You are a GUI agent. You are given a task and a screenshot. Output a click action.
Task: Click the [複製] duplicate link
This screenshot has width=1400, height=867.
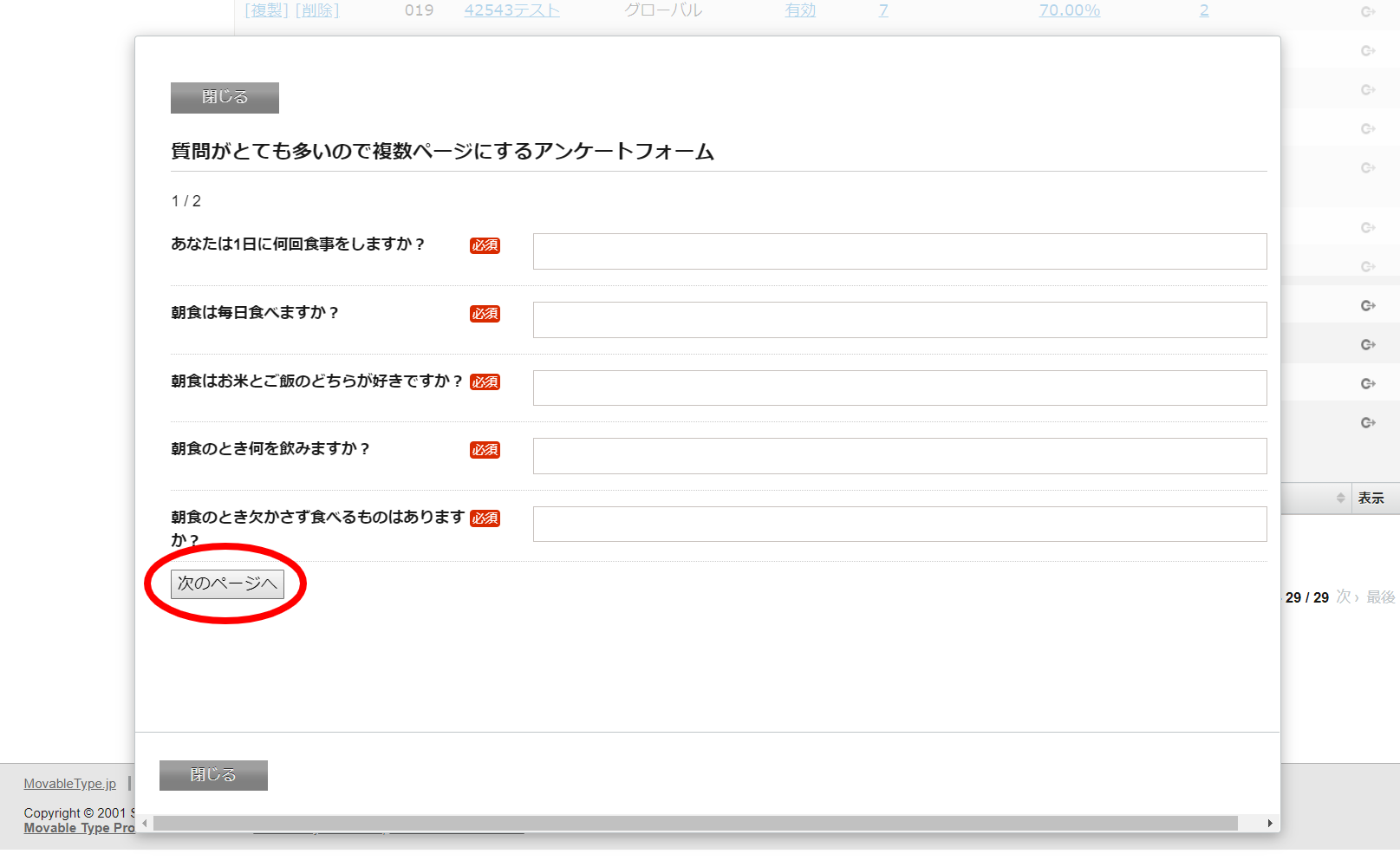pyautogui.click(x=266, y=10)
